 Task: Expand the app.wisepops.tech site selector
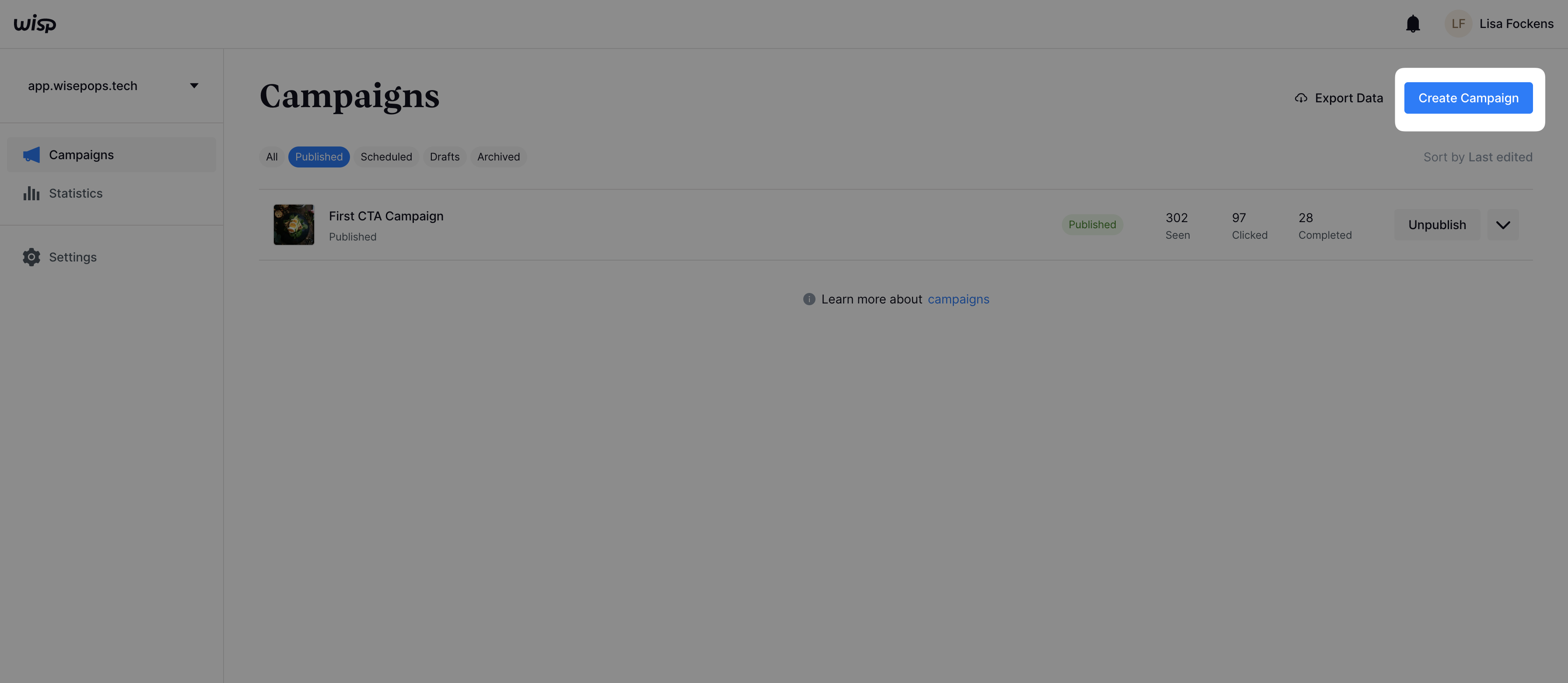click(112, 86)
